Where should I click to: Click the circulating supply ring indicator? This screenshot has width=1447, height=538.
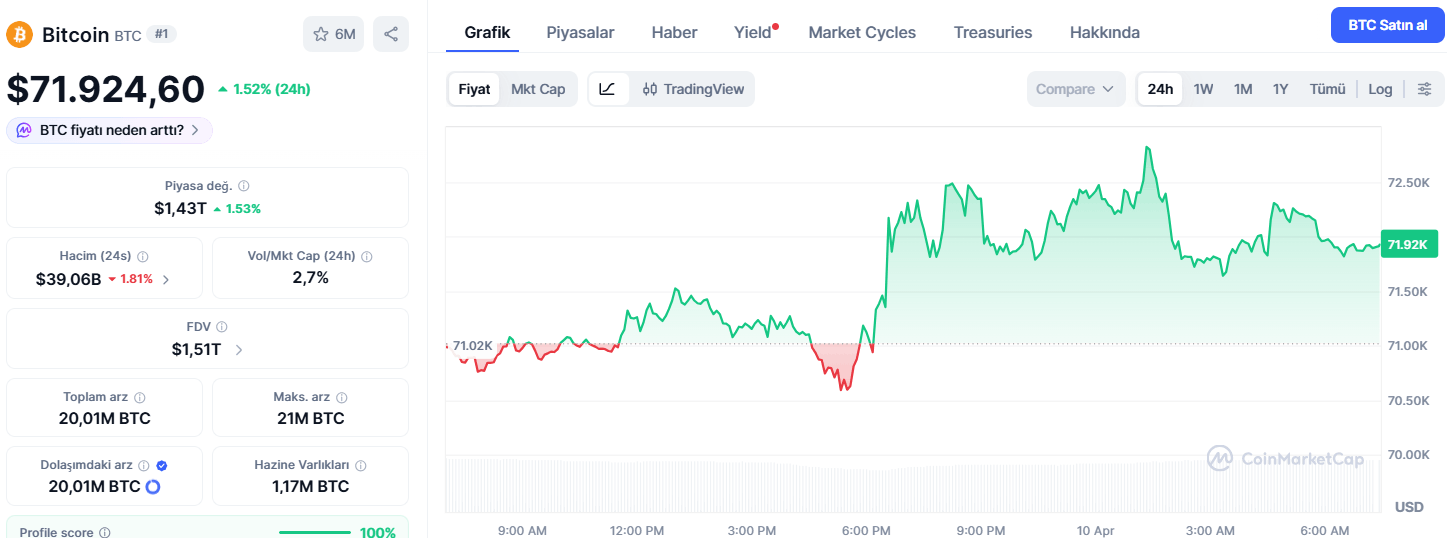point(153,487)
